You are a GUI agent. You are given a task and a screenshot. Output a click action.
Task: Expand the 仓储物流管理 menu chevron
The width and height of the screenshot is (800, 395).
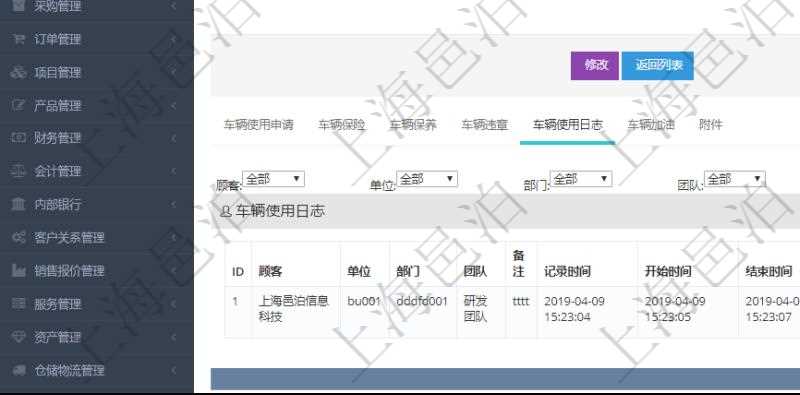point(173,370)
